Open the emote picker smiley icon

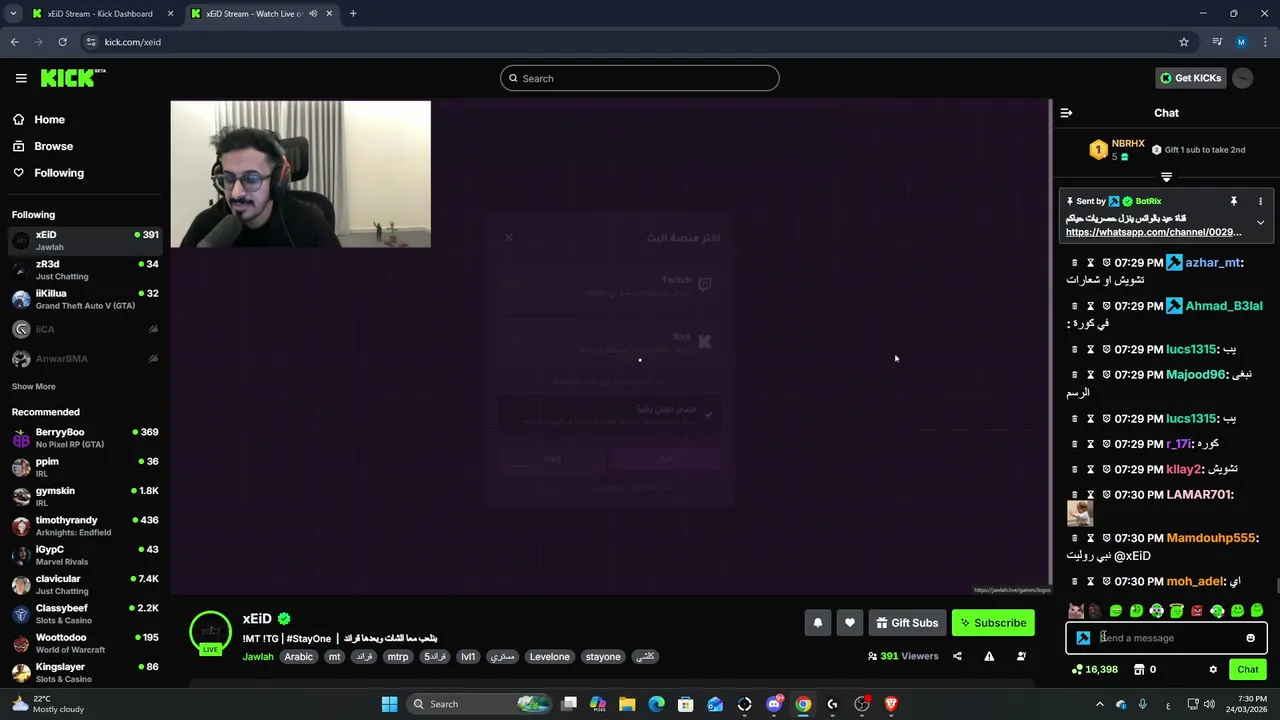1250,638
